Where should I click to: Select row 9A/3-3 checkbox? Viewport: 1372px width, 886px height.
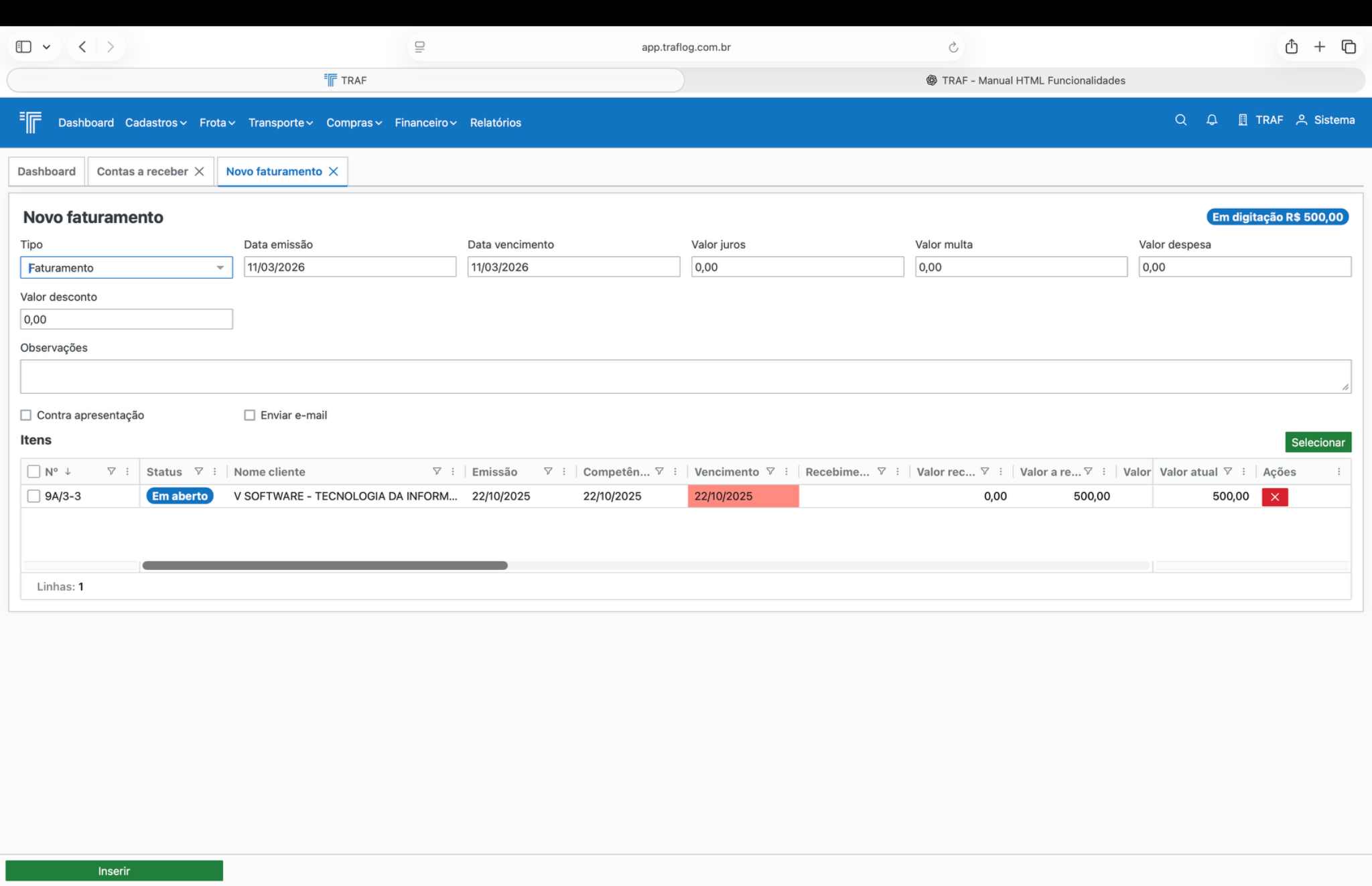(33, 496)
